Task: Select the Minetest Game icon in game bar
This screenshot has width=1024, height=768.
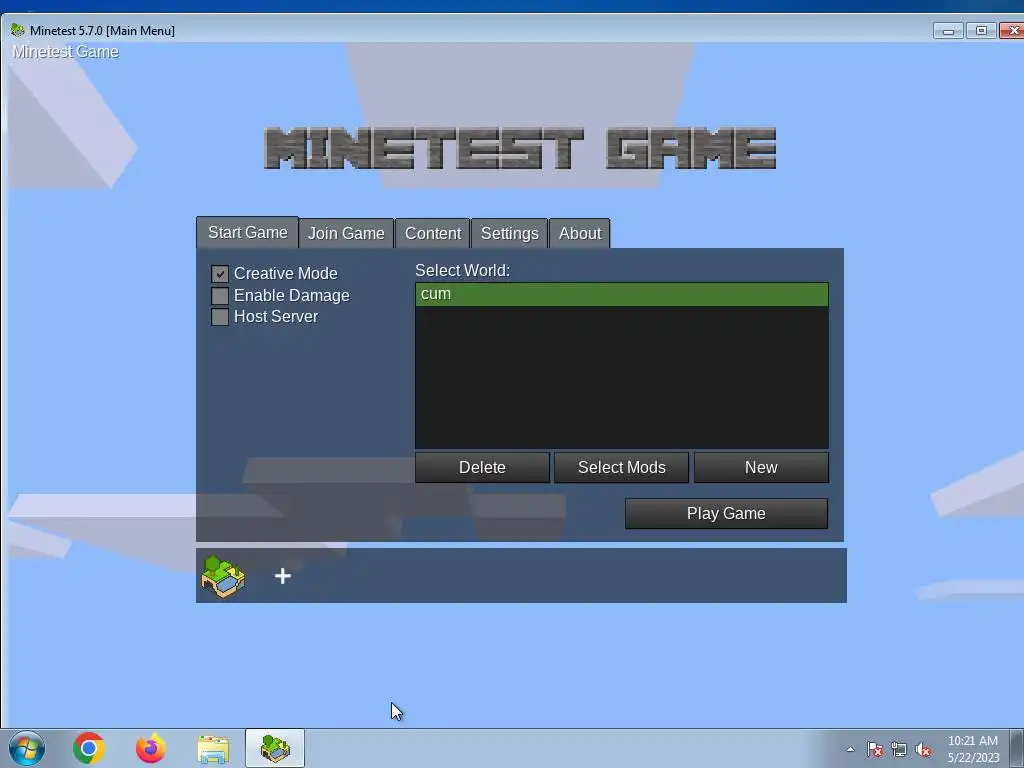Action: pyautogui.click(x=223, y=577)
